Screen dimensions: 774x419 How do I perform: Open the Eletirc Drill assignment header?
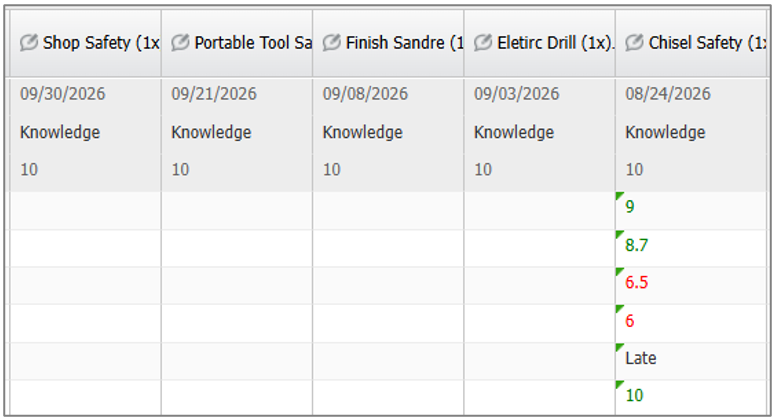tap(540, 43)
